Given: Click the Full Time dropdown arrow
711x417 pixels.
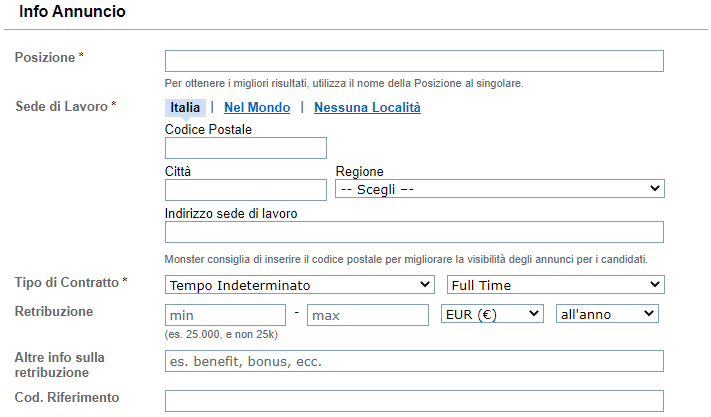Looking at the screenshot, I should [654, 284].
